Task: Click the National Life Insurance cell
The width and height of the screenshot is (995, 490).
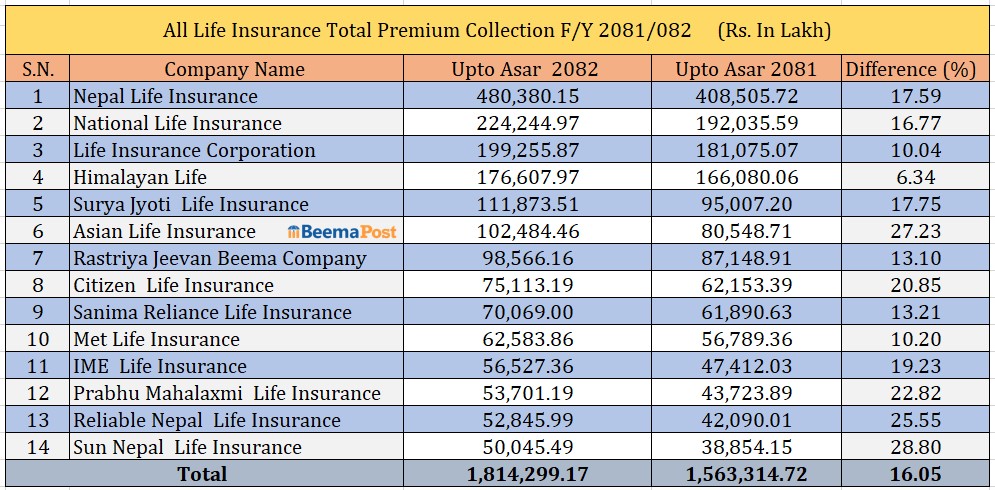Action: pyautogui.click(x=178, y=123)
